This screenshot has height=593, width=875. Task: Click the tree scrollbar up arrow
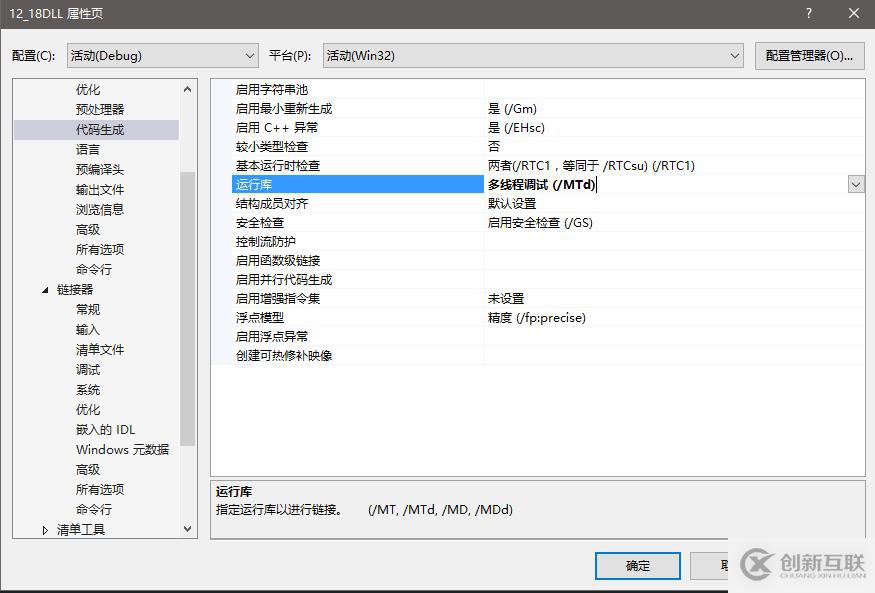click(188, 89)
